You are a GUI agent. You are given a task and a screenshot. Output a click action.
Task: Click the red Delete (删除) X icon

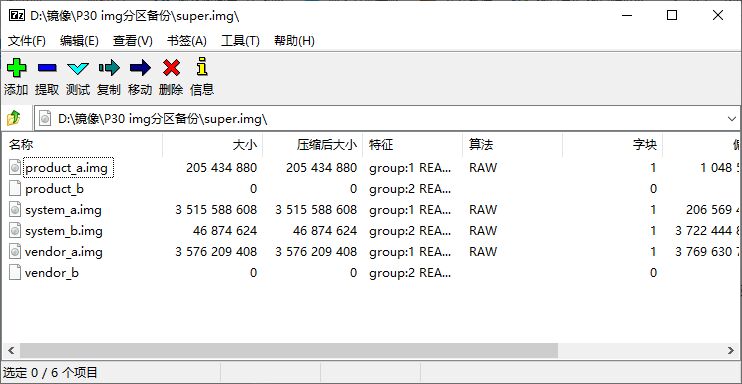[x=171, y=68]
